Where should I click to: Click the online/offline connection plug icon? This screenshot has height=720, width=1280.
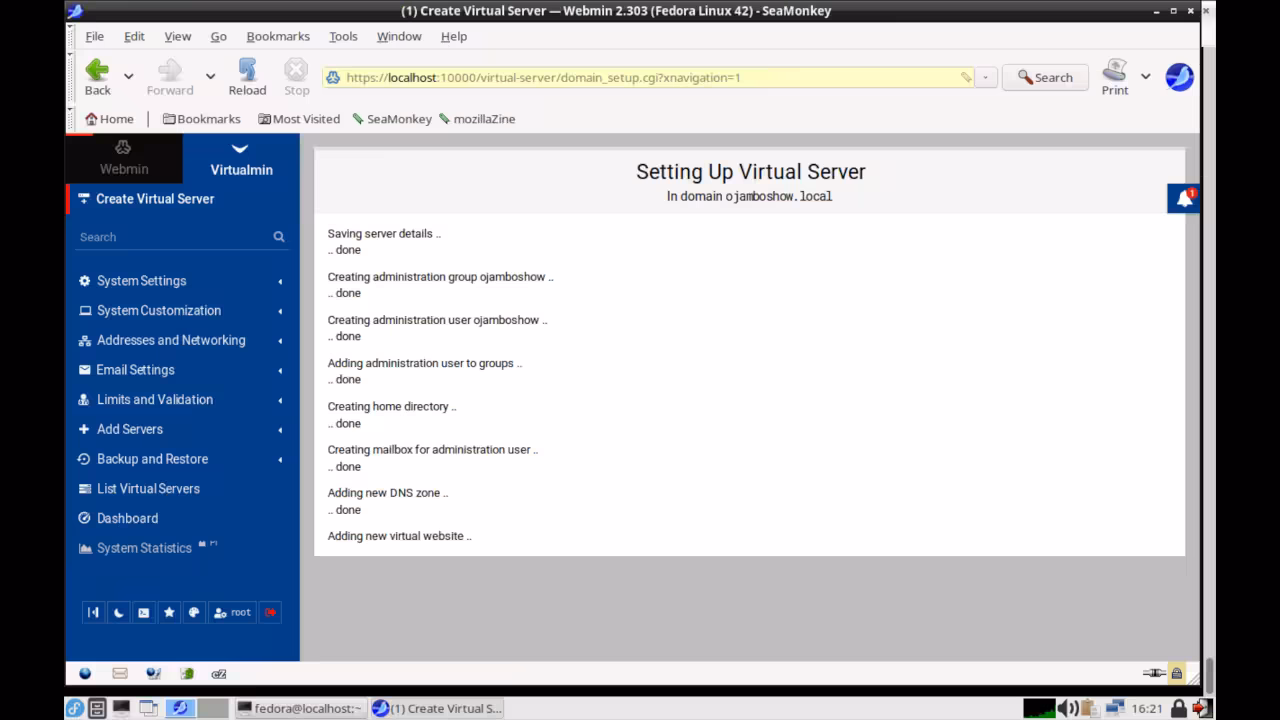(1154, 673)
